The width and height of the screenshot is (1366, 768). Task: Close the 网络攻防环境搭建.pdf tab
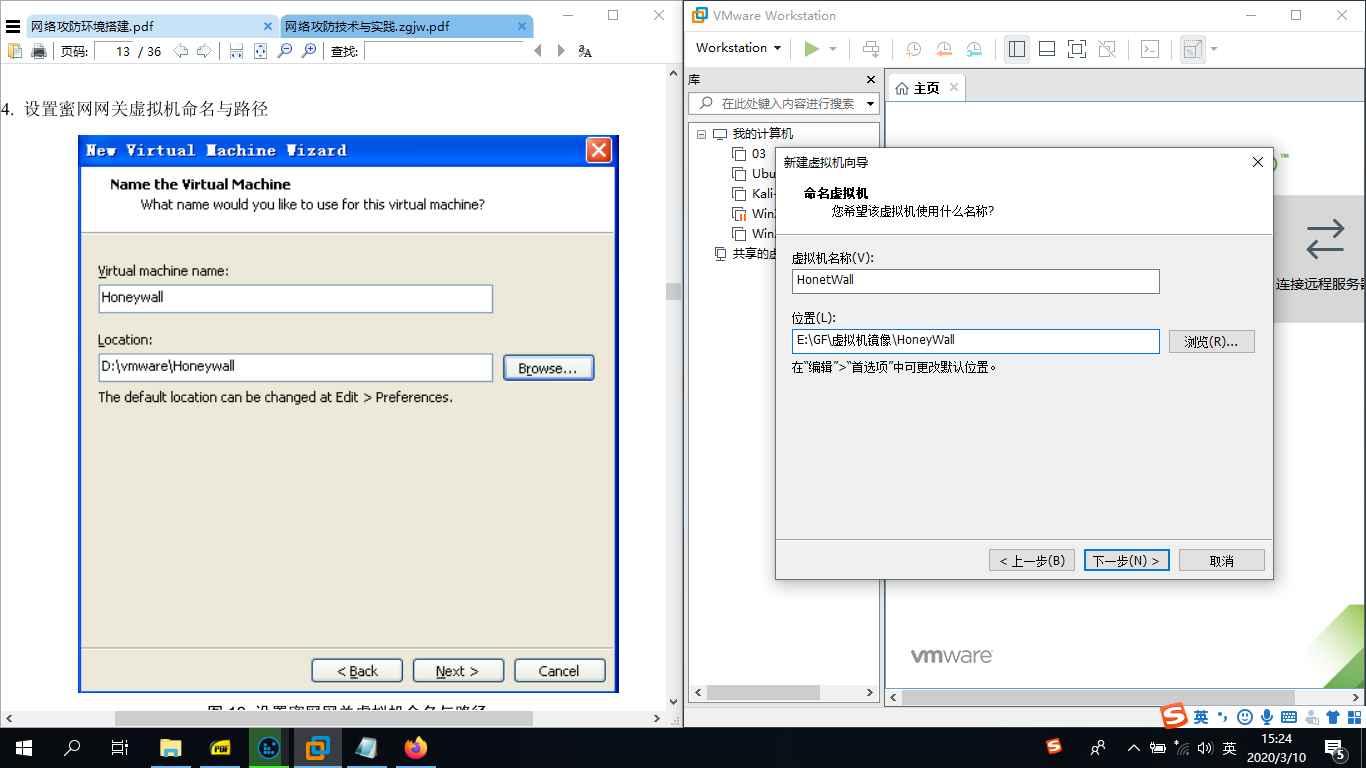[x=267, y=27]
